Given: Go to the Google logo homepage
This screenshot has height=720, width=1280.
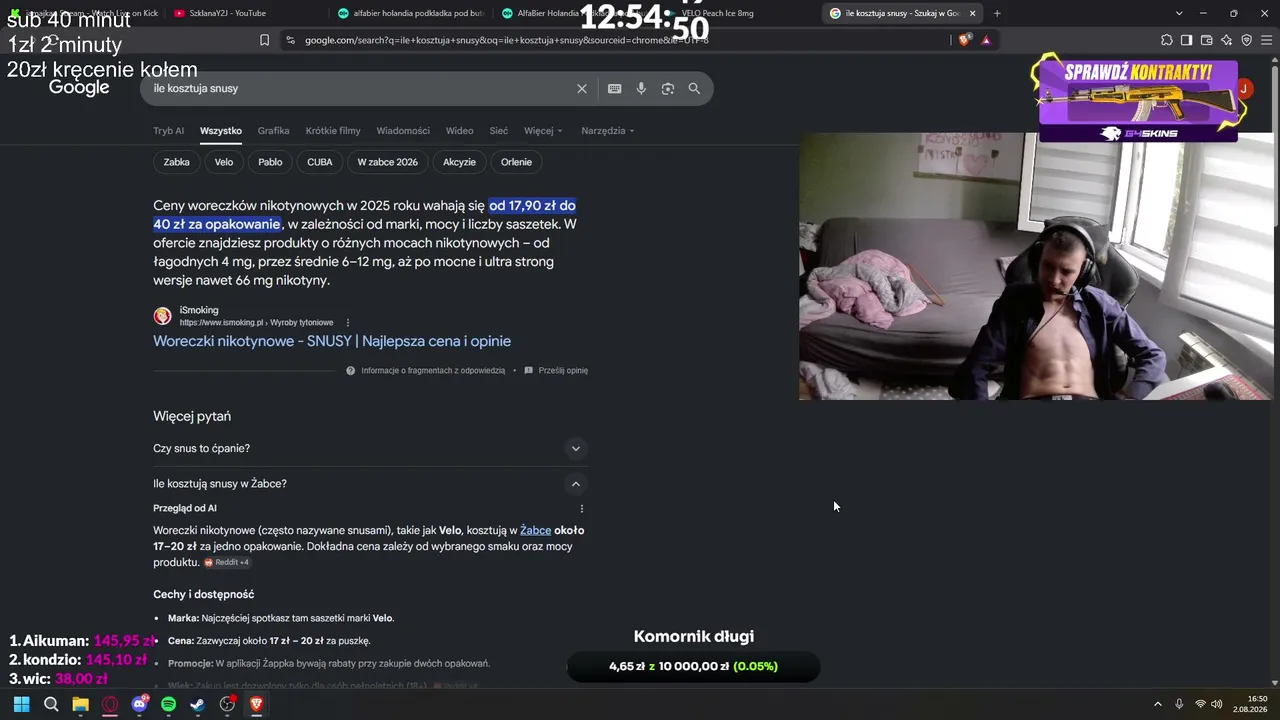Looking at the screenshot, I should pyautogui.click(x=79, y=88).
